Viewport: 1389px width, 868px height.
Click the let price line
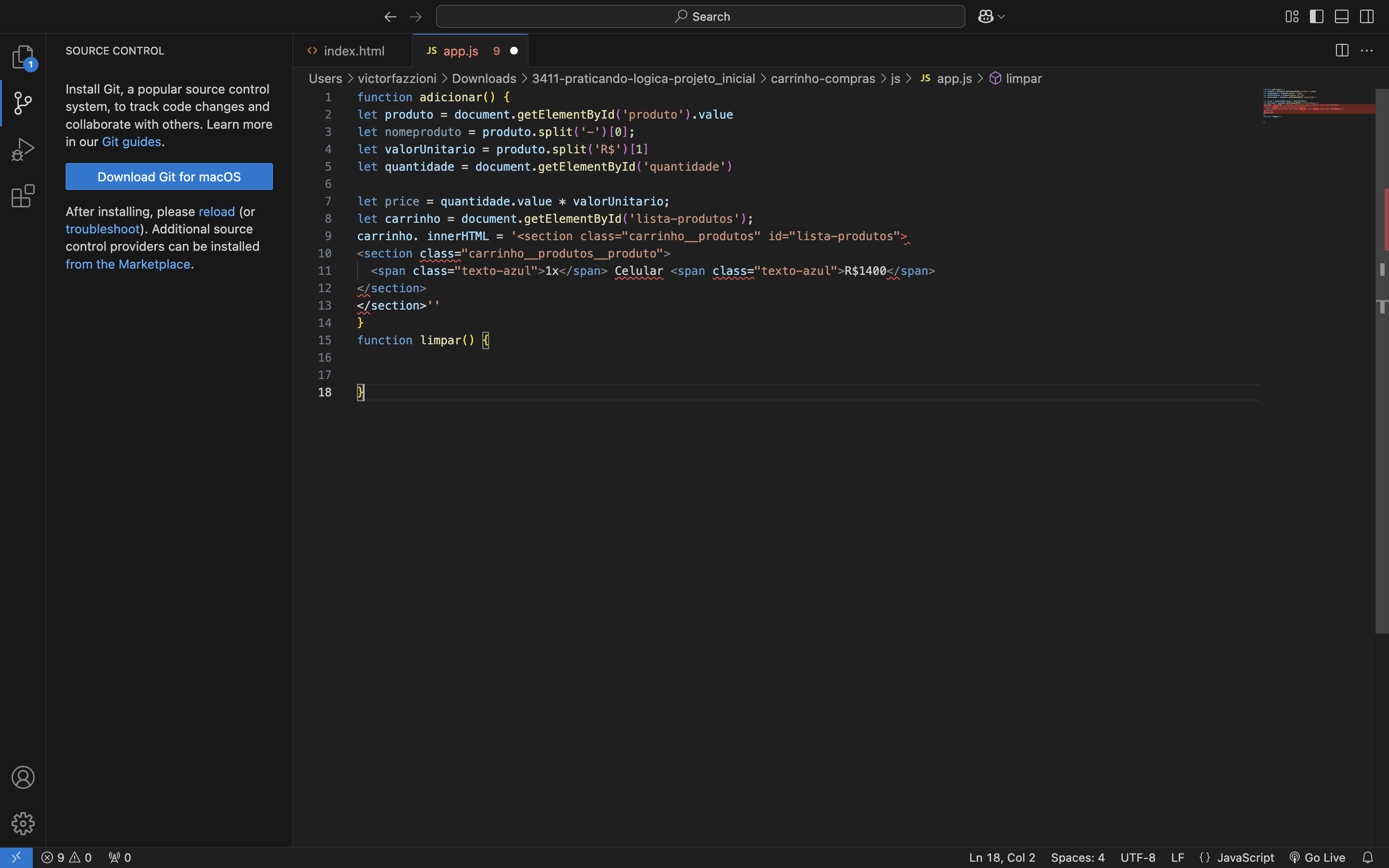coord(513,202)
